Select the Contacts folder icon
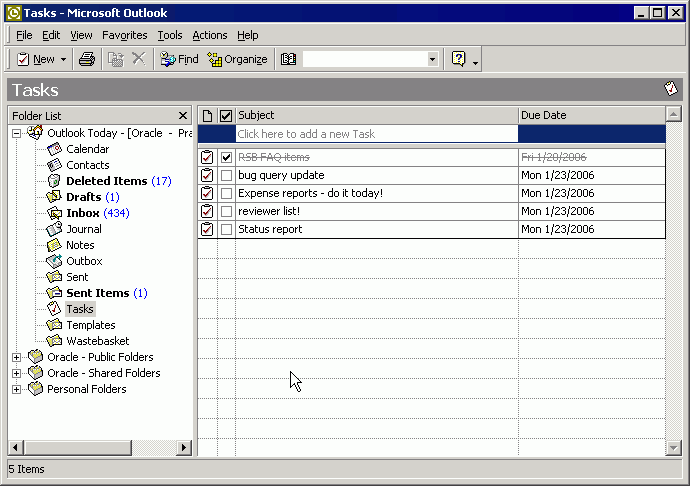The width and height of the screenshot is (690, 486). coord(54,165)
